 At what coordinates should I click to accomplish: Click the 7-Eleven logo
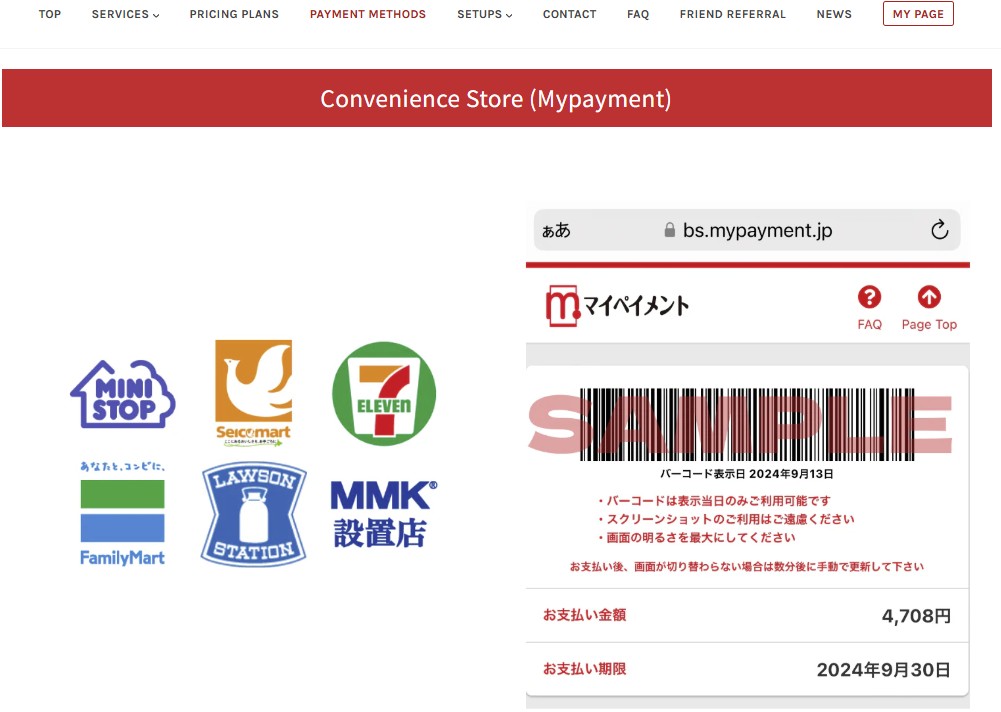384,393
